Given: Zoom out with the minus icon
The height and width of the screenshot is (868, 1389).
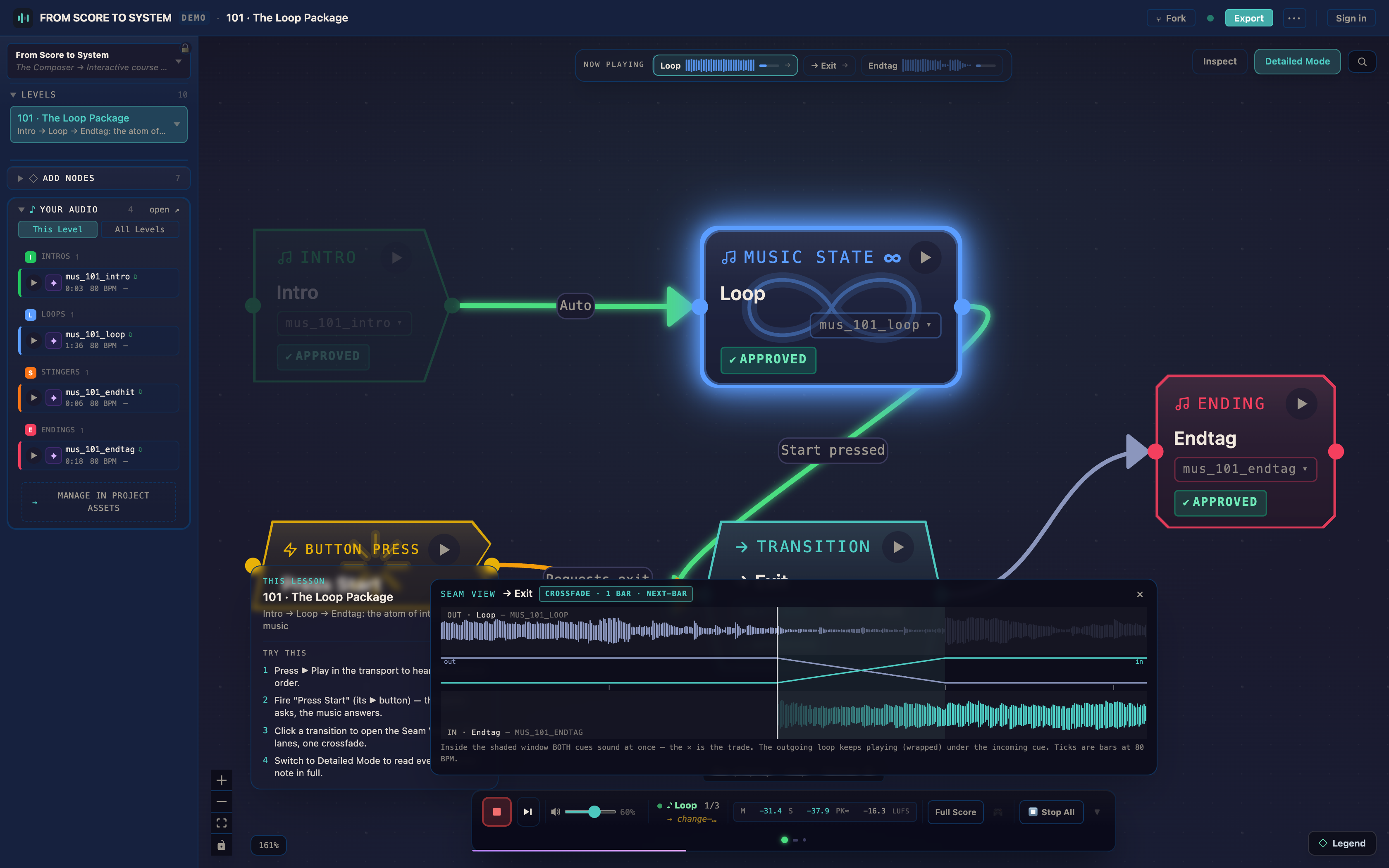Looking at the screenshot, I should pyautogui.click(x=222, y=801).
